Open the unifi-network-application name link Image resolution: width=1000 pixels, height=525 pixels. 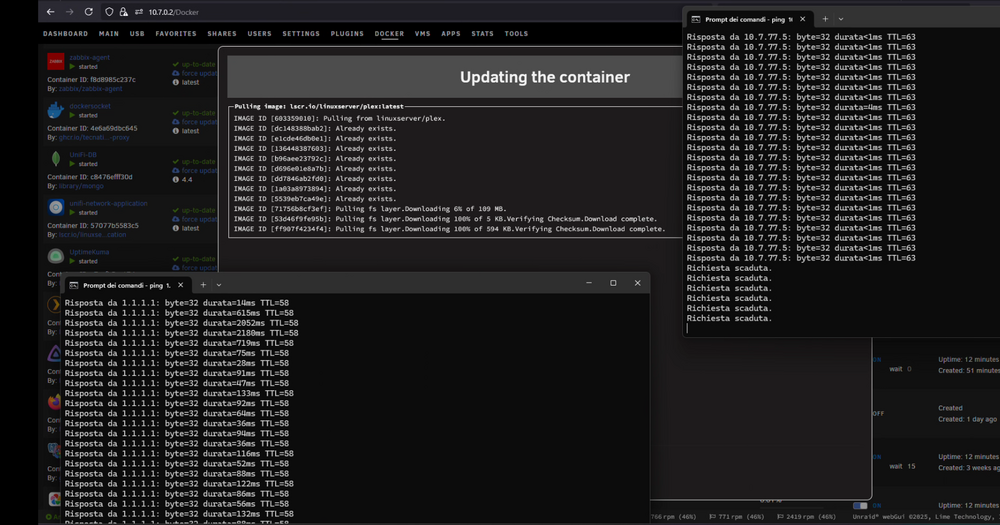tap(108, 203)
